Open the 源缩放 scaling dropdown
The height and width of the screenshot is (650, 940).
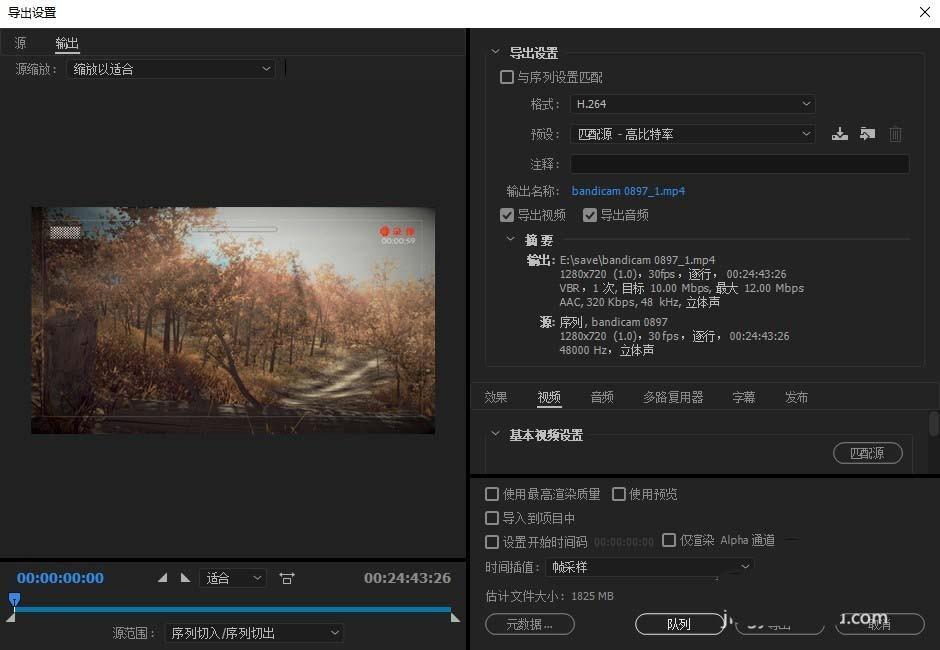[170, 68]
